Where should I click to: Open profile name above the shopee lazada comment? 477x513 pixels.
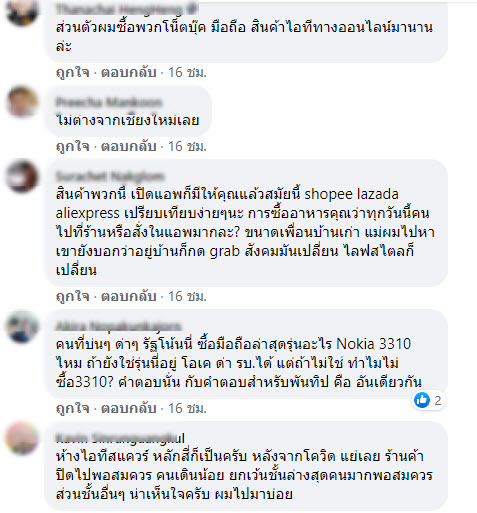point(110,176)
